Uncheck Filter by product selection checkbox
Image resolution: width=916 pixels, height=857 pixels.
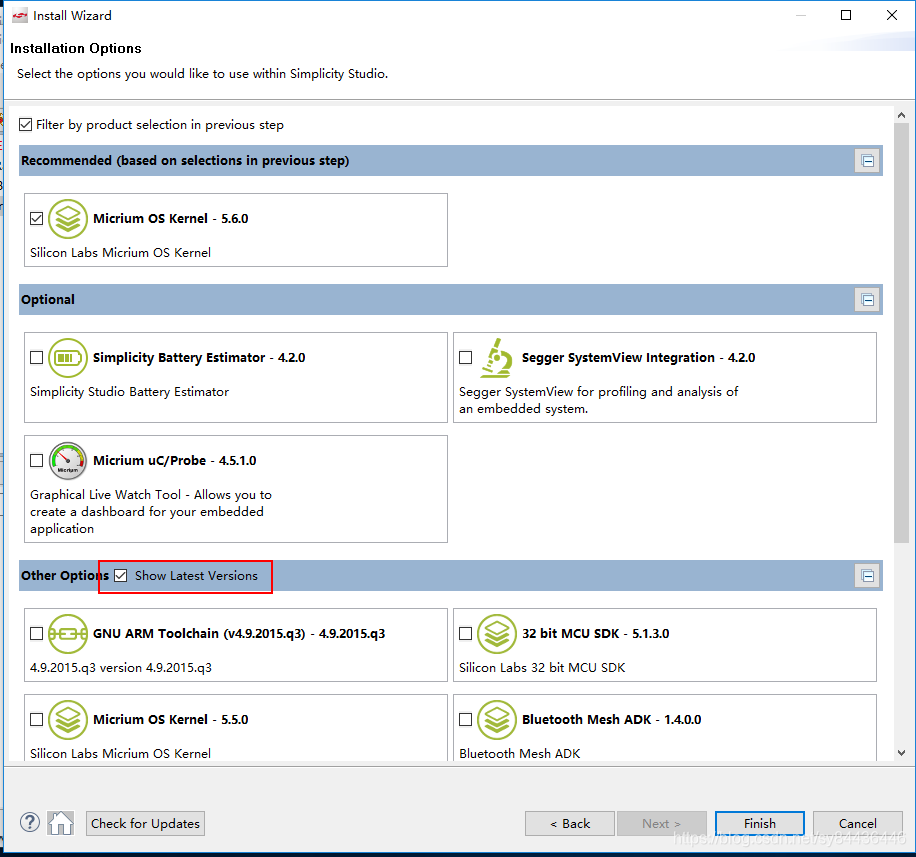click(25, 124)
